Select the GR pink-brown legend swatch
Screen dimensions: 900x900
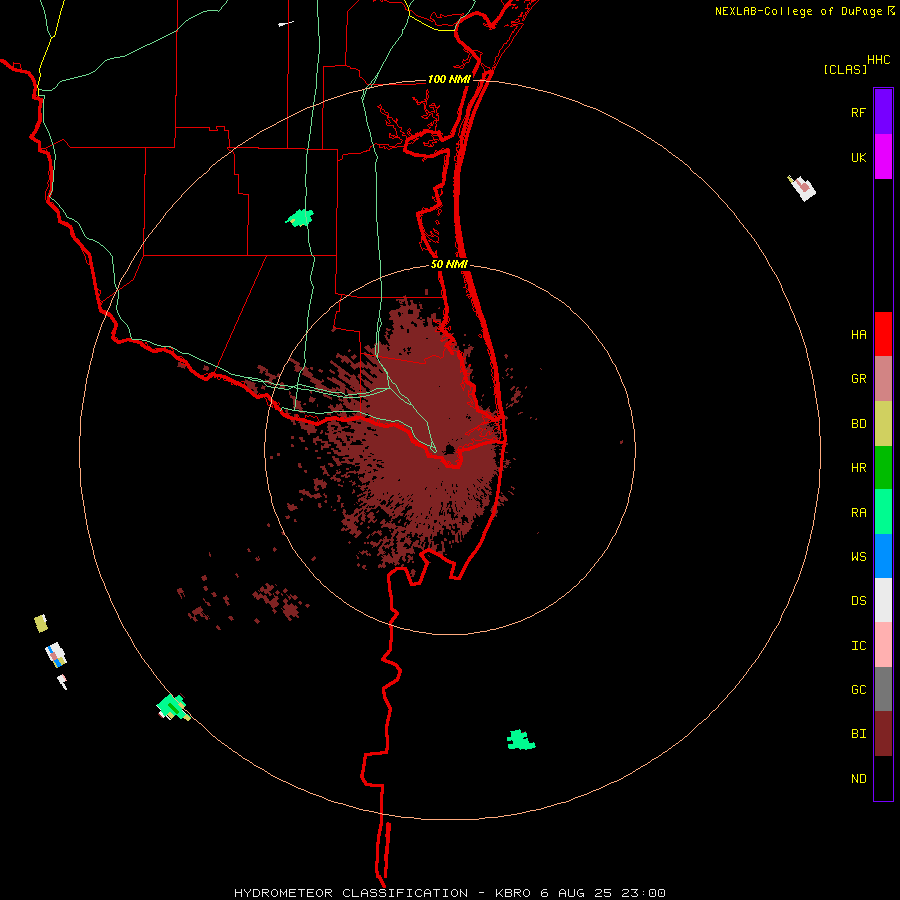pyautogui.click(x=883, y=379)
